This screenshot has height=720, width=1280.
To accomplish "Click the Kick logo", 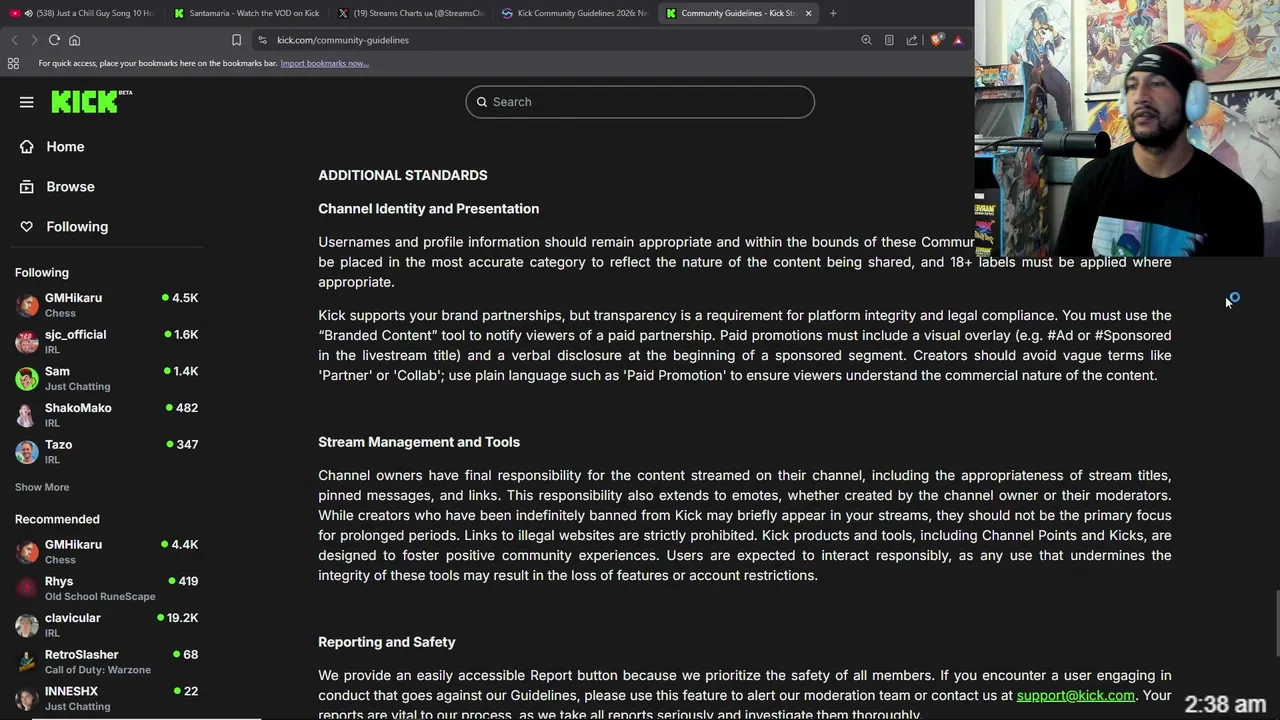I will [x=91, y=101].
